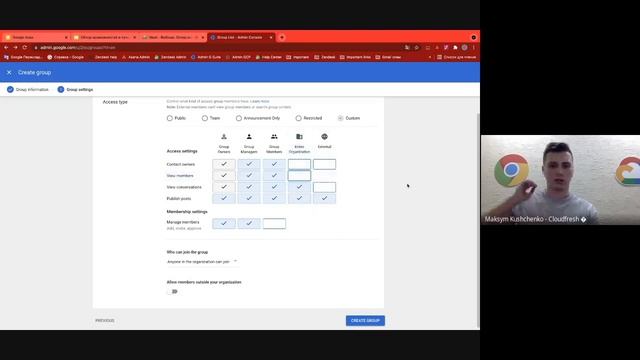Click the presenter's webcam video thumbnail

[x=560, y=180]
